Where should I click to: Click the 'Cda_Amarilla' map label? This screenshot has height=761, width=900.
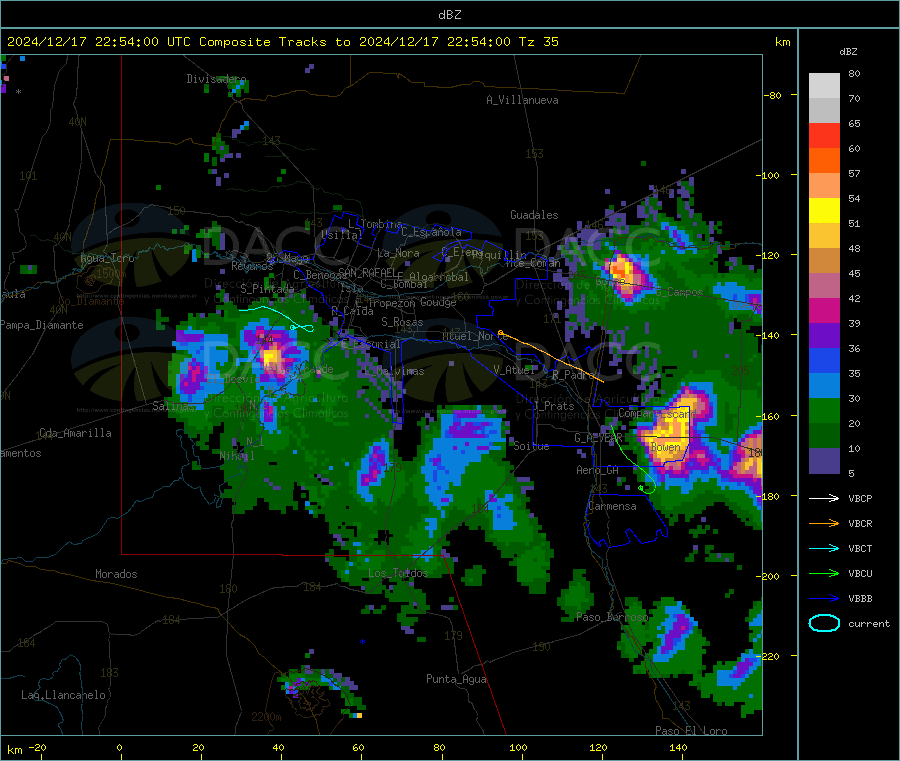coord(75,433)
